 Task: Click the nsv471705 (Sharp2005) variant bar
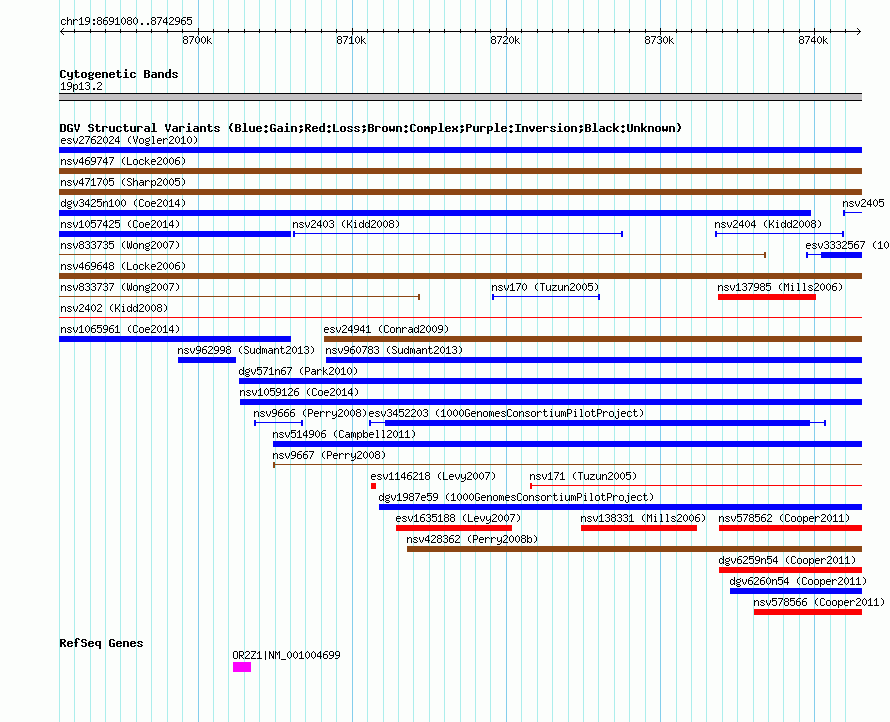[x=460, y=192]
